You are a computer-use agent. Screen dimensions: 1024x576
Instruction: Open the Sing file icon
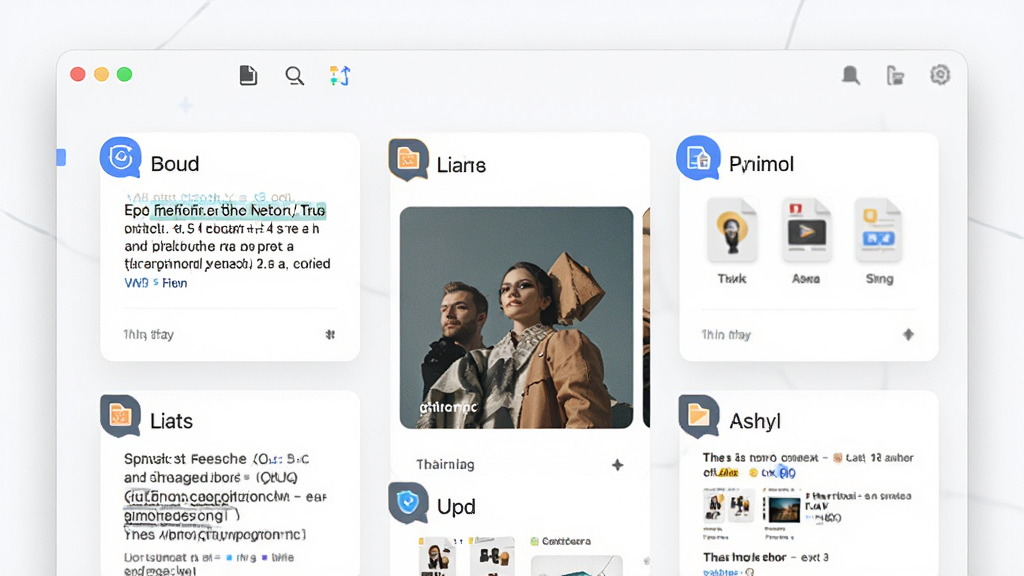tap(878, 231)
